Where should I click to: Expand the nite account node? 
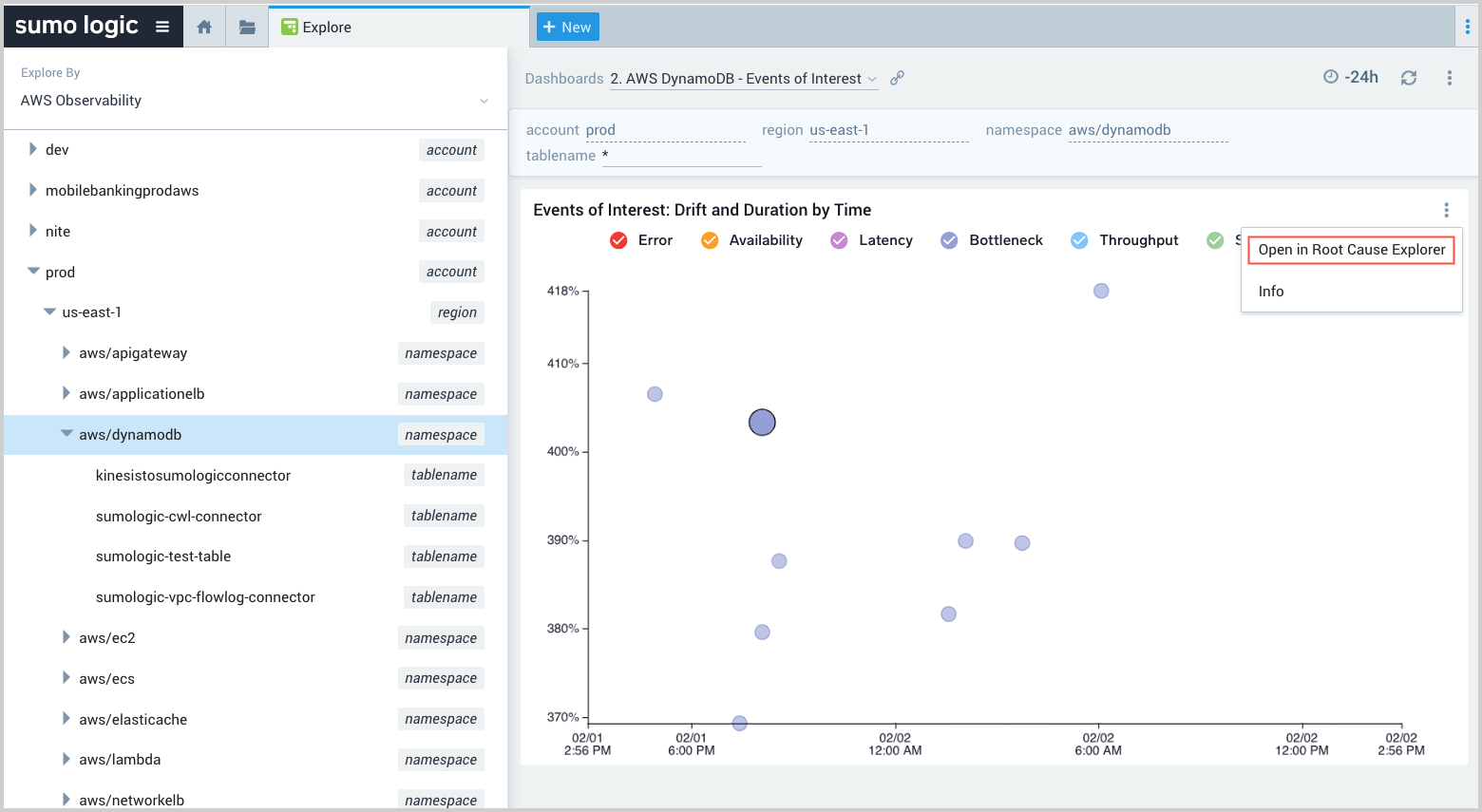(32, 231)
